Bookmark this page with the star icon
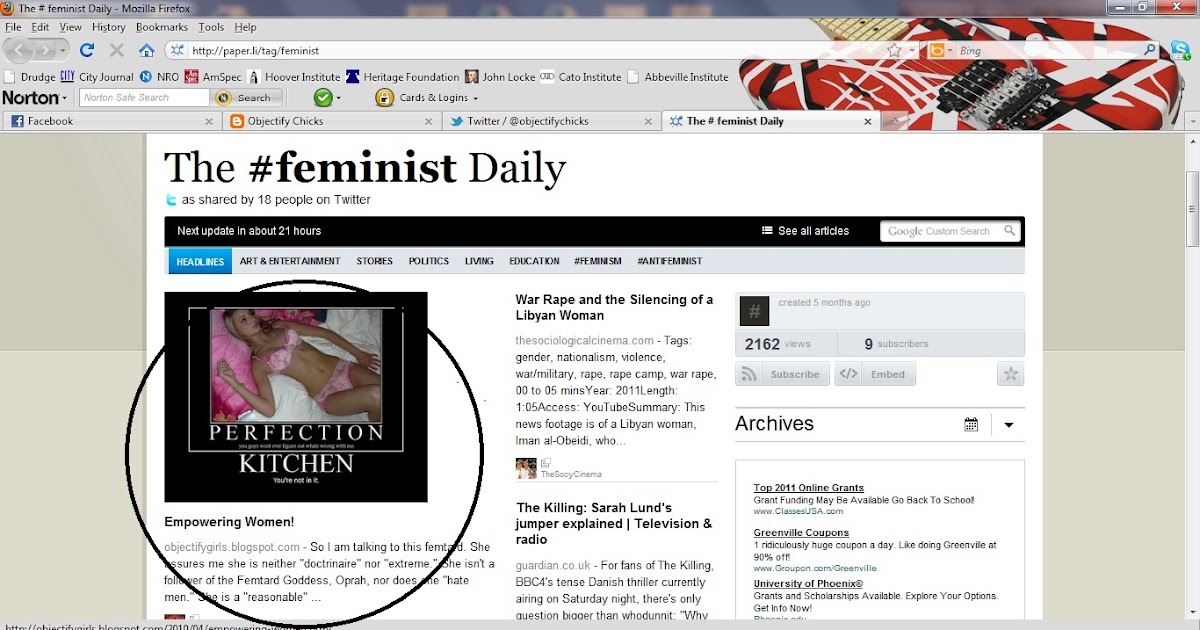Image resolution: width=1200 pixels, height=630 pixels. click(894, 50)
